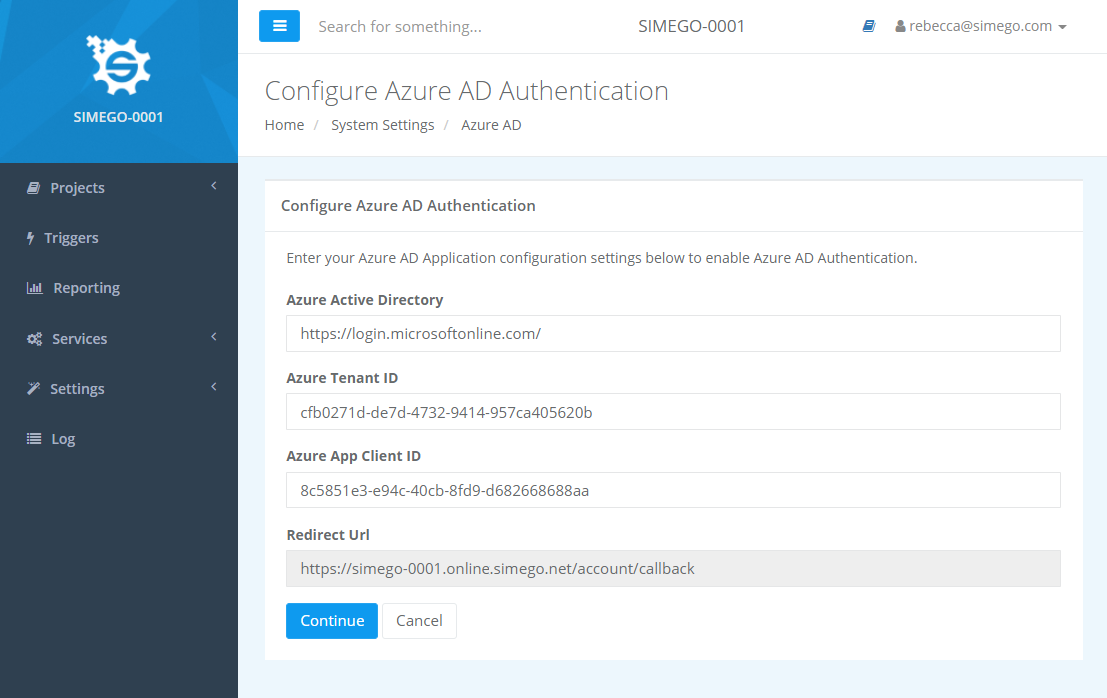Click the Azure App Client ID field
1107x698 pixels.
point(673,490)
